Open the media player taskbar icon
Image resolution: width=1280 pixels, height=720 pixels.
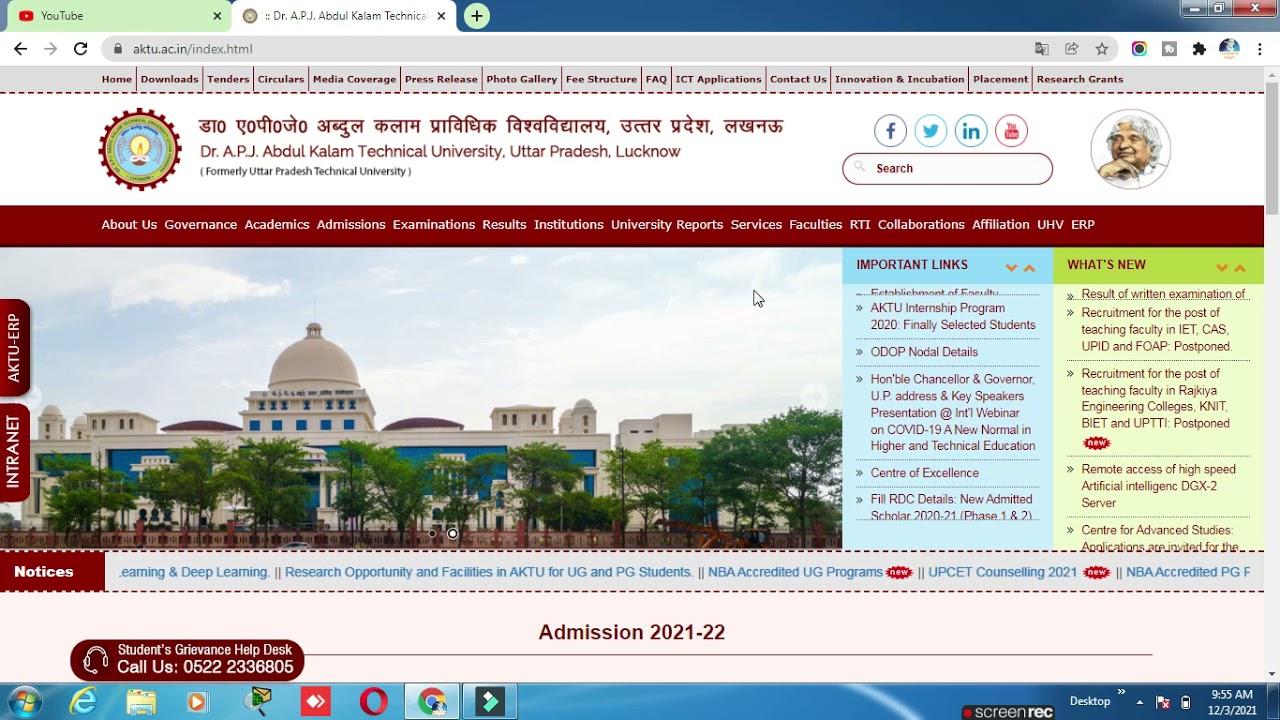coord(198,702)
